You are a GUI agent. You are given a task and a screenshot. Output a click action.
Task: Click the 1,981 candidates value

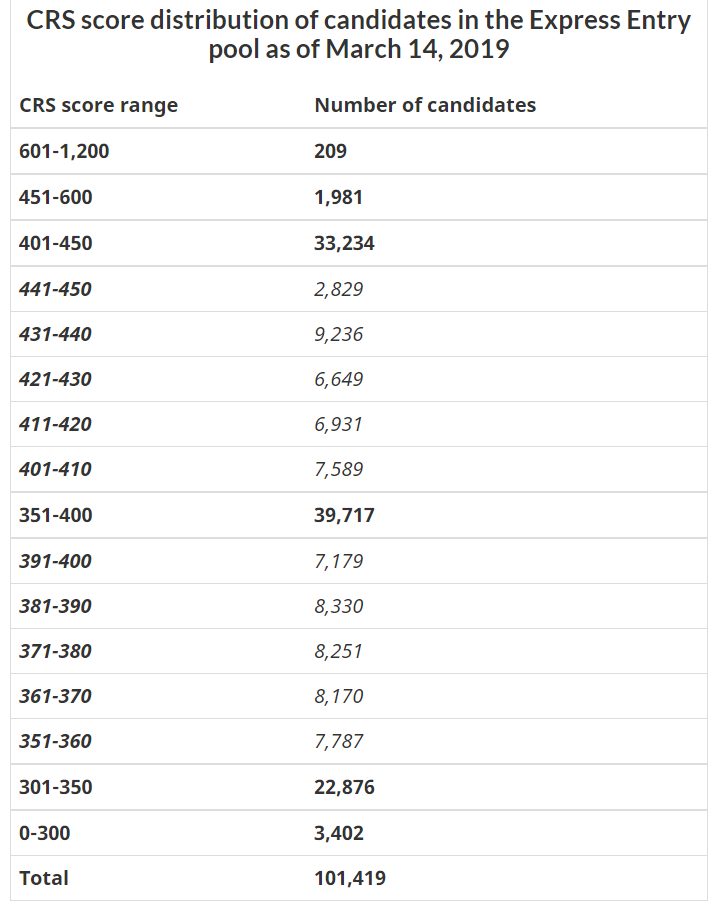(338, 197)
